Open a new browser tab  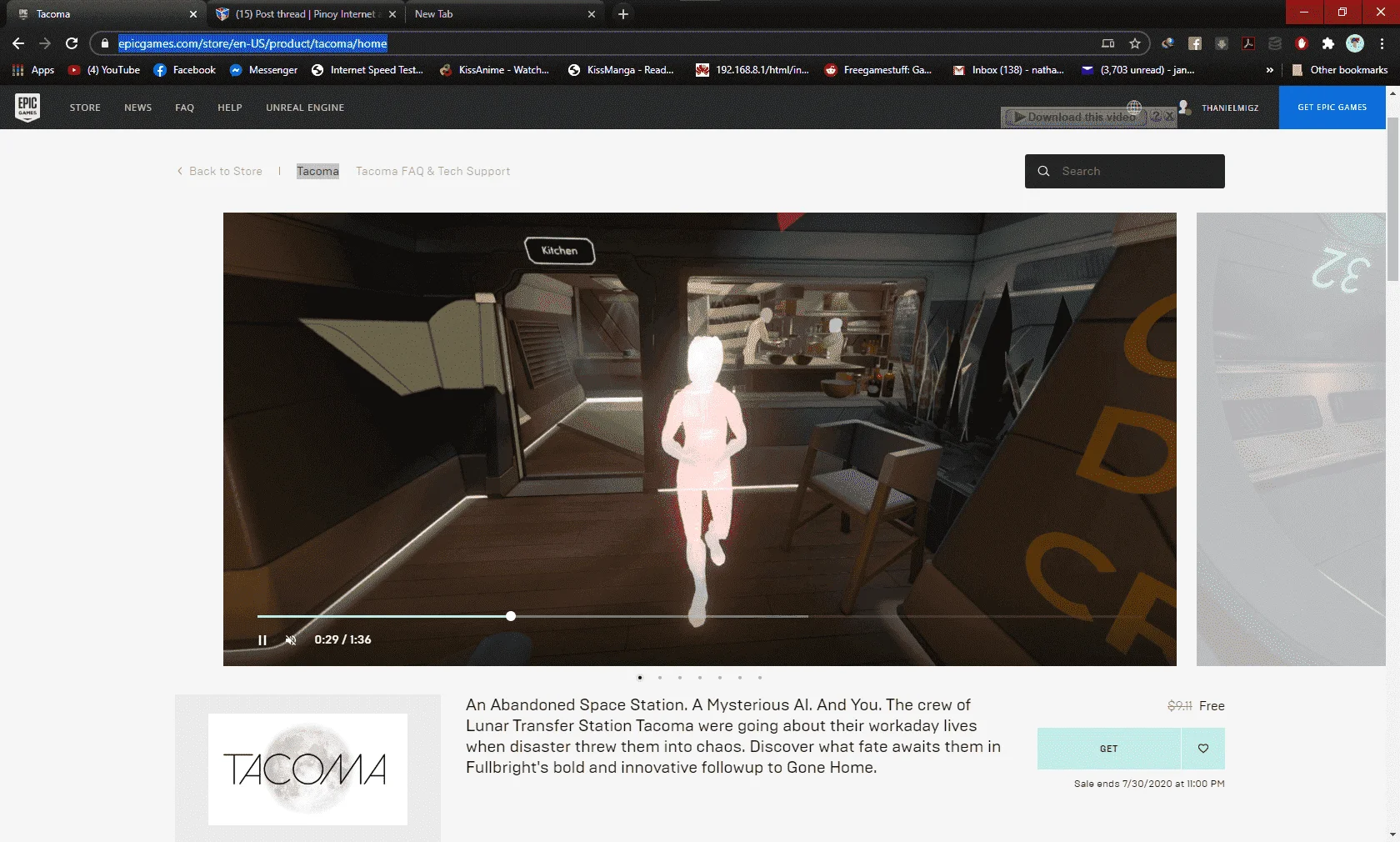pos(623,14)
